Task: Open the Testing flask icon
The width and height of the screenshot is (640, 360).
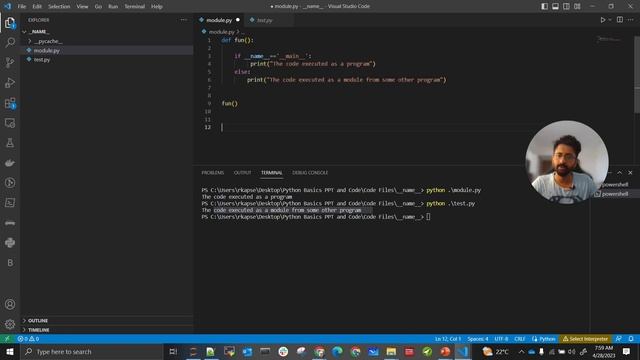Action: (10, 143)
